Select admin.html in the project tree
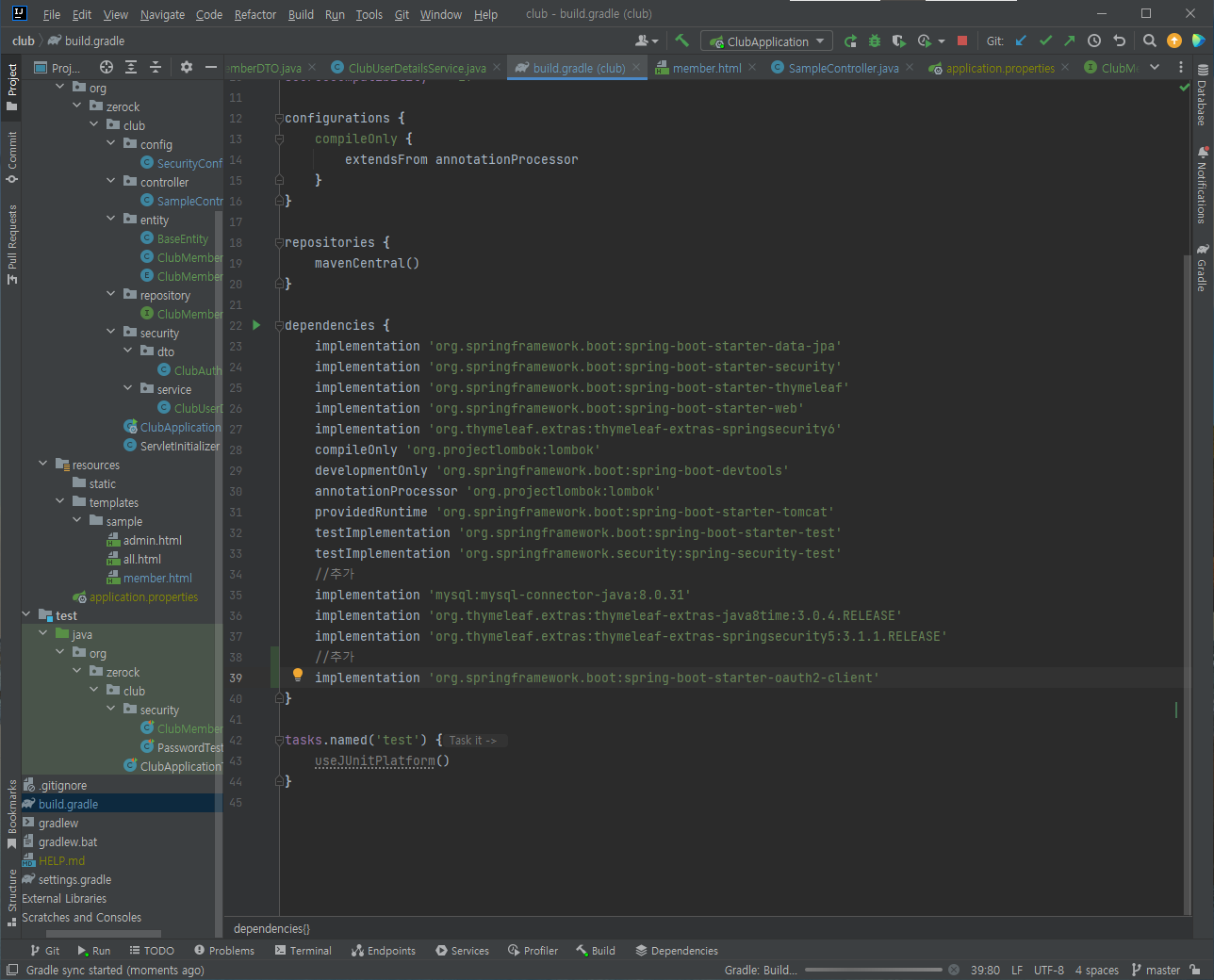The width and height of the screenshot is (1214, 980). 153,540
